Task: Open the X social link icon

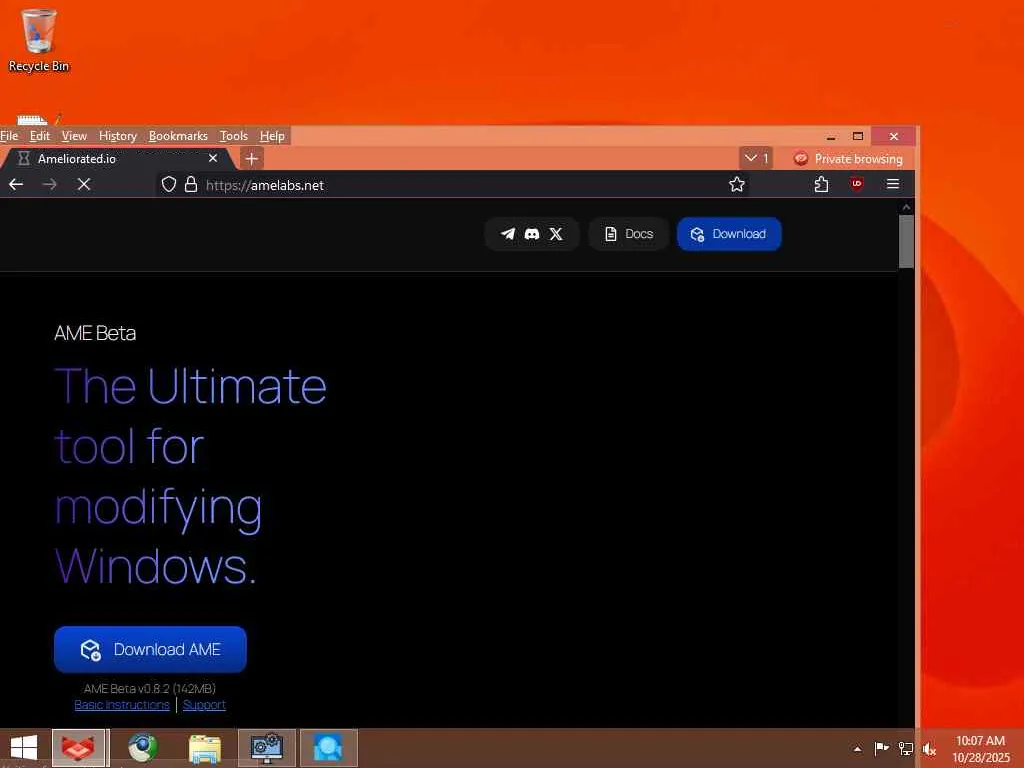Action: [556, 234]
